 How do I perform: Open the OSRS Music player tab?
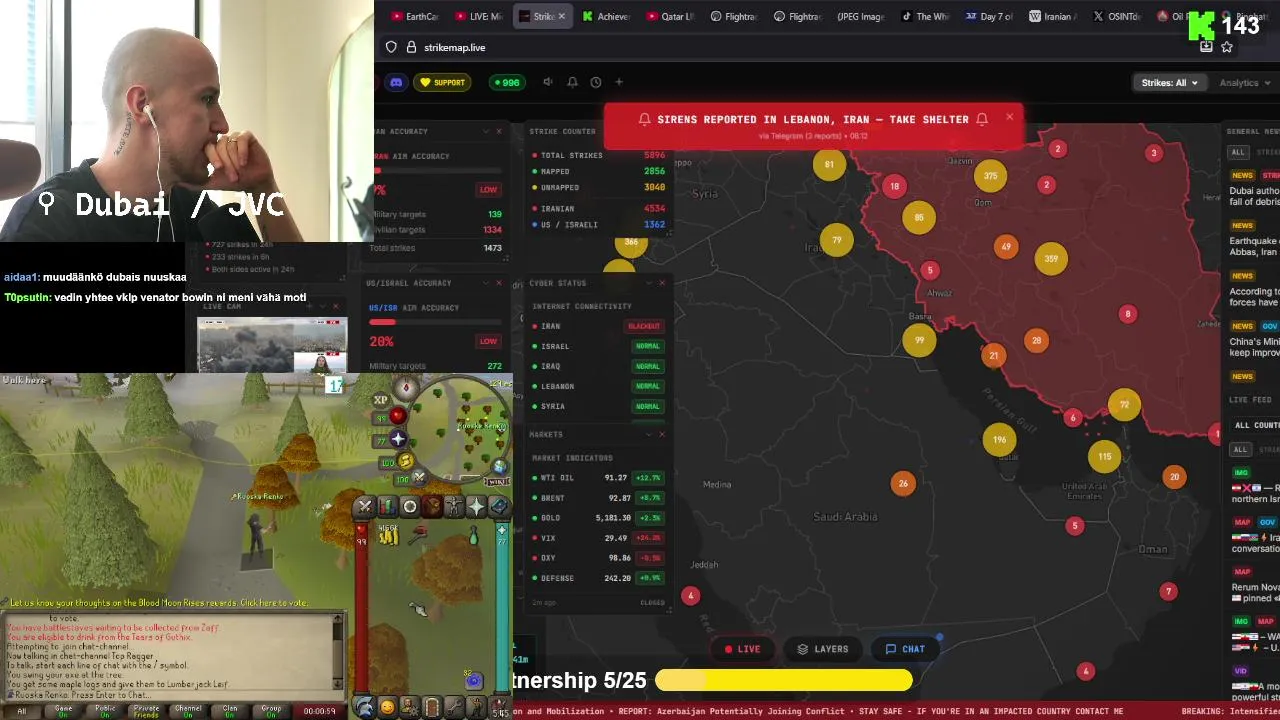point(498,707)
